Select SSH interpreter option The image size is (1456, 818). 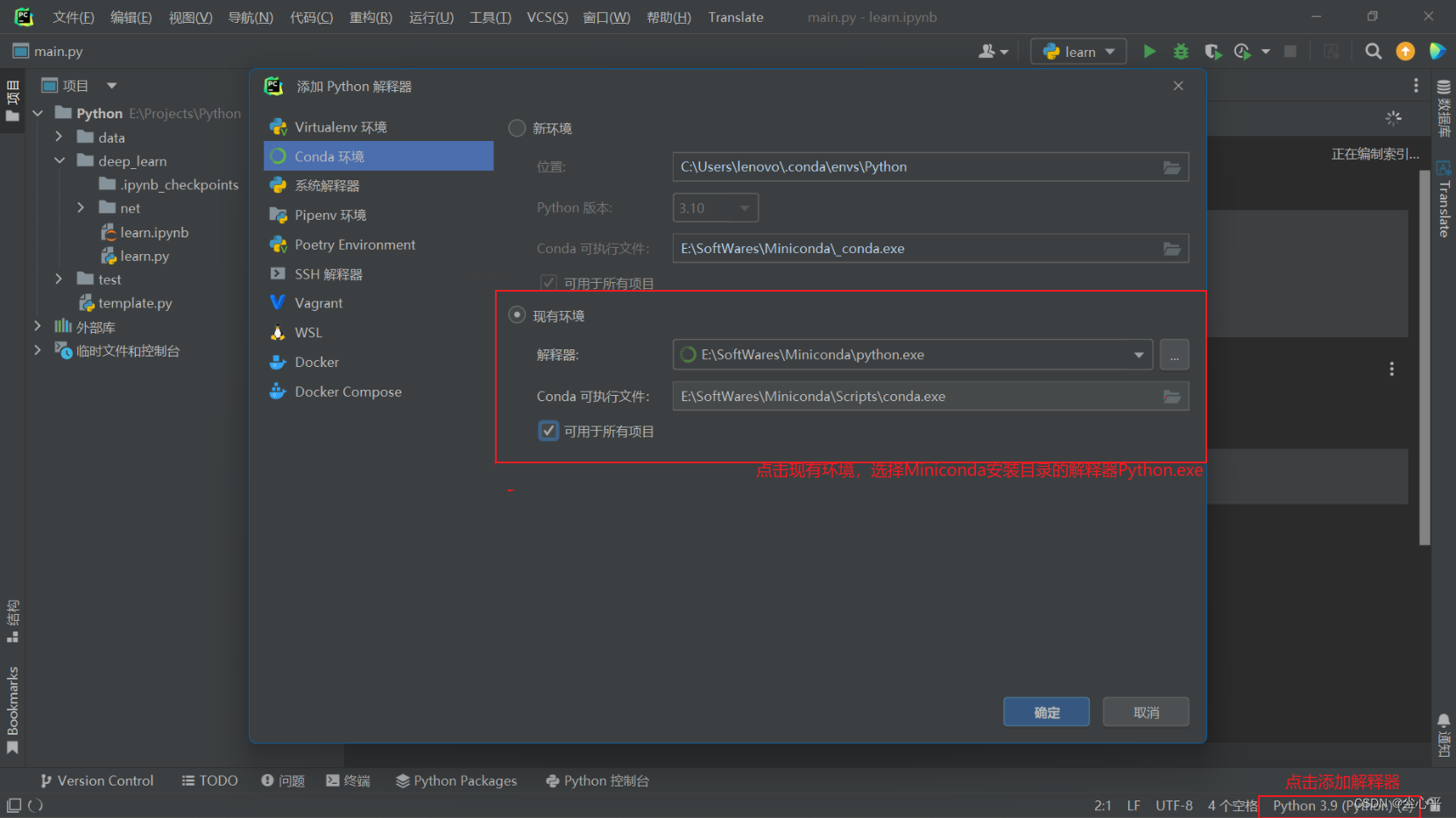pos(378,274)
